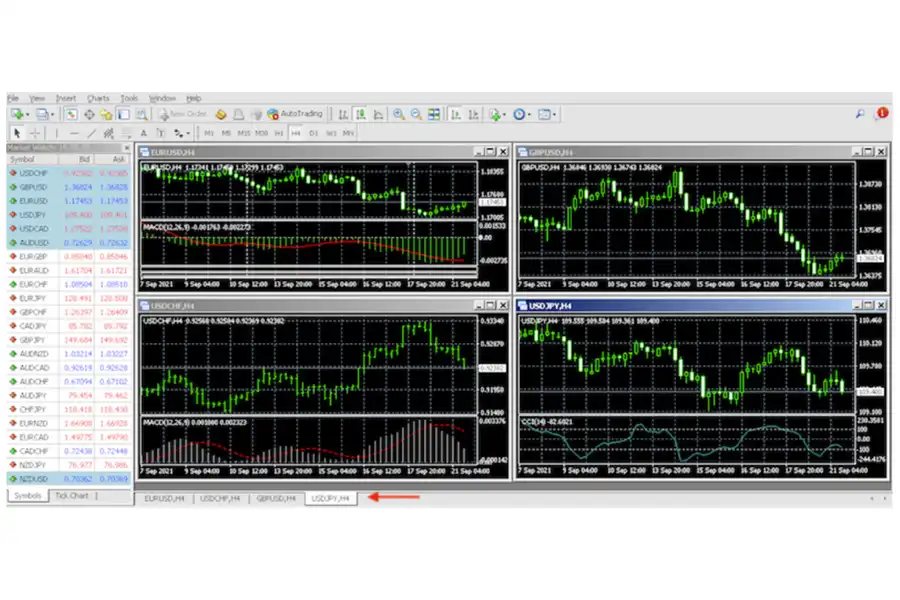Screen dimensions: 900x600
Task: Select the Trendline drawing tool
Action: (91, 133)
